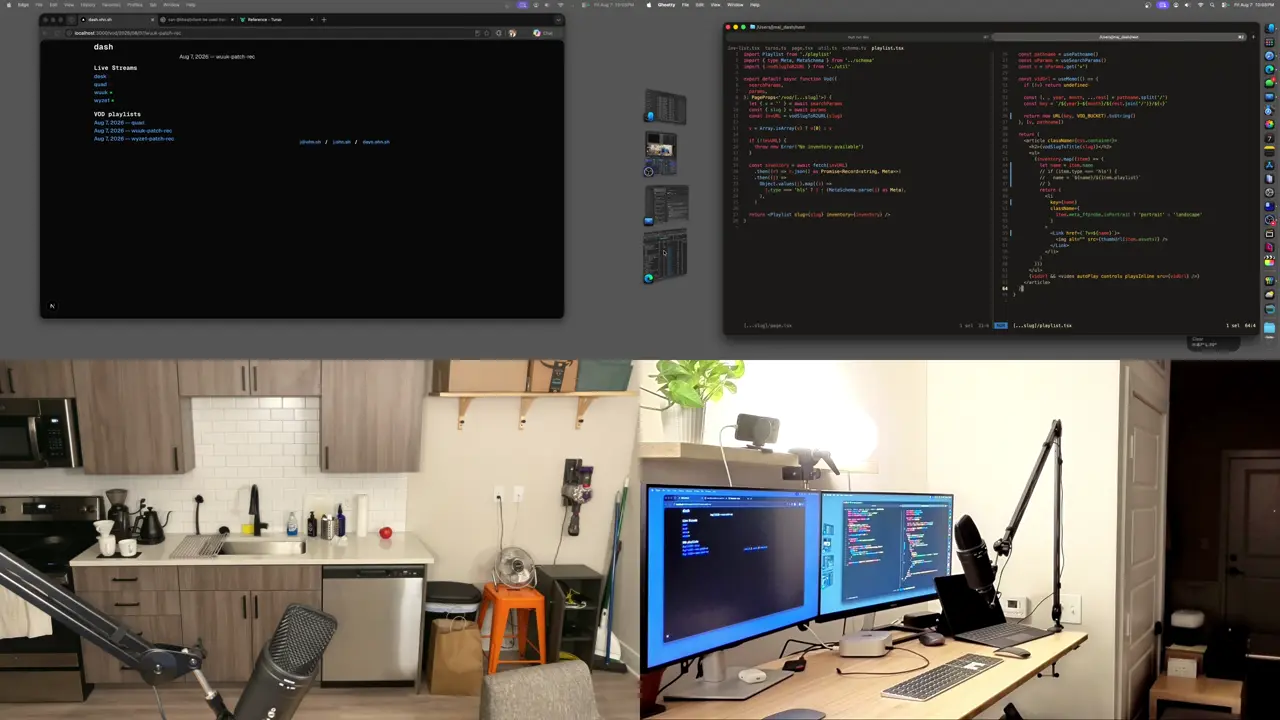
Task: Select the util.ts buffer tab
Action: (826, 48)
